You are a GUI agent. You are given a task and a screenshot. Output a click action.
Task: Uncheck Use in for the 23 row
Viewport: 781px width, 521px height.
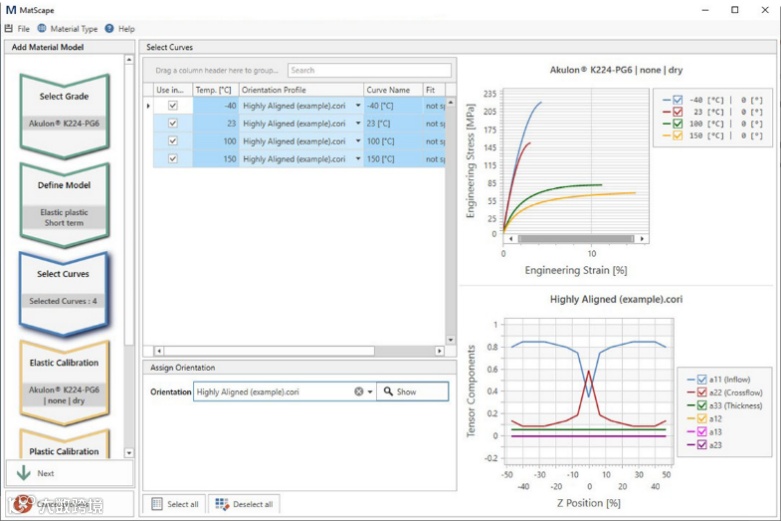pos(173,123)
